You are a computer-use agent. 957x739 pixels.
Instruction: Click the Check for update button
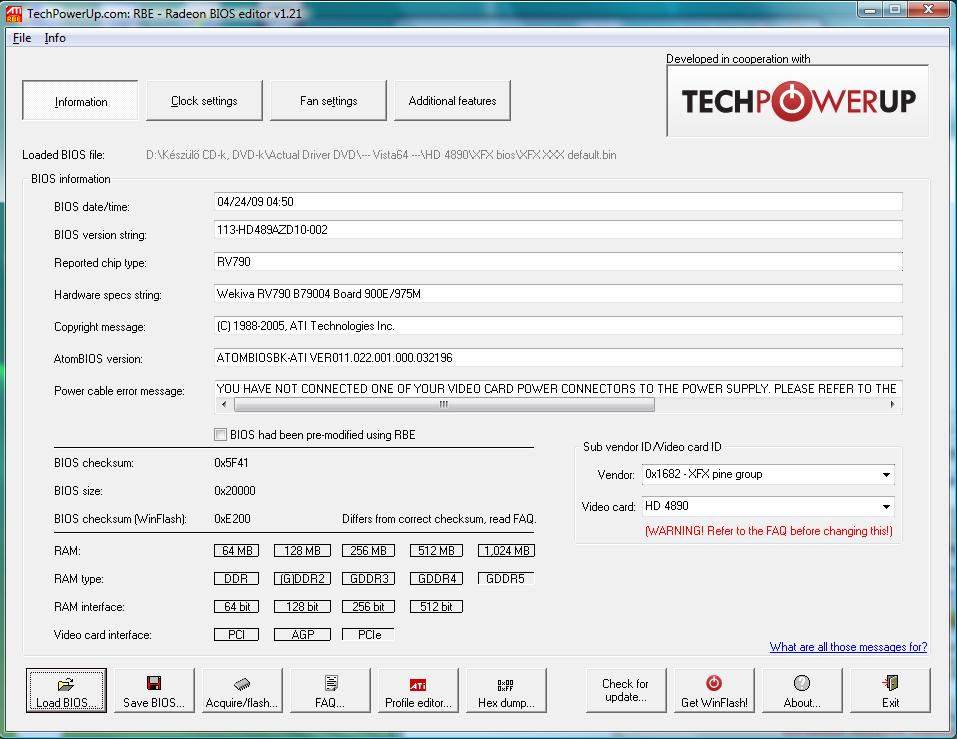pos(626,690)
